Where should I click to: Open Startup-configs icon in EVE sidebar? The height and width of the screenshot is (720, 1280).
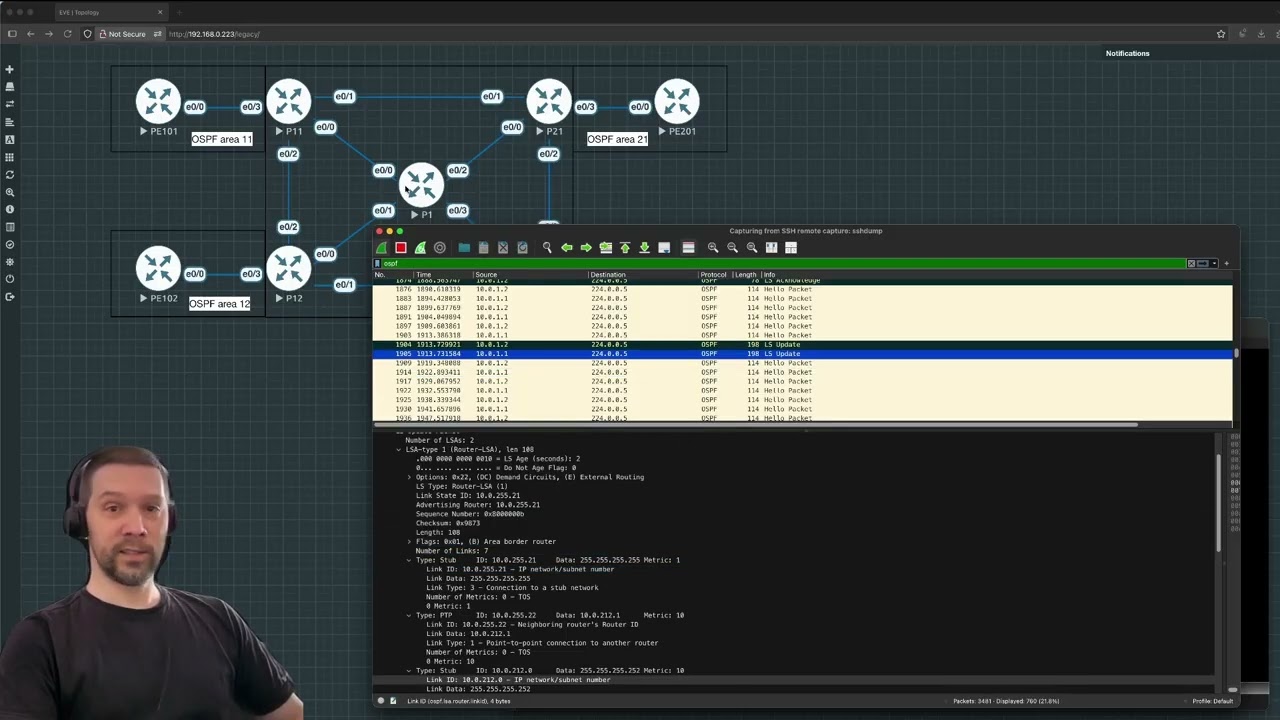10,122
